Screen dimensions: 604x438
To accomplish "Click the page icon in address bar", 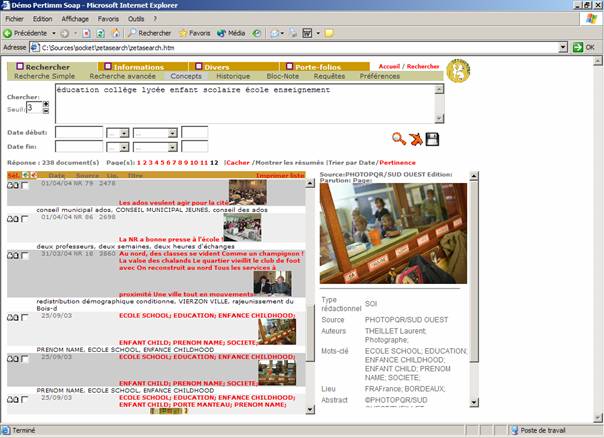I will (35, 47).
